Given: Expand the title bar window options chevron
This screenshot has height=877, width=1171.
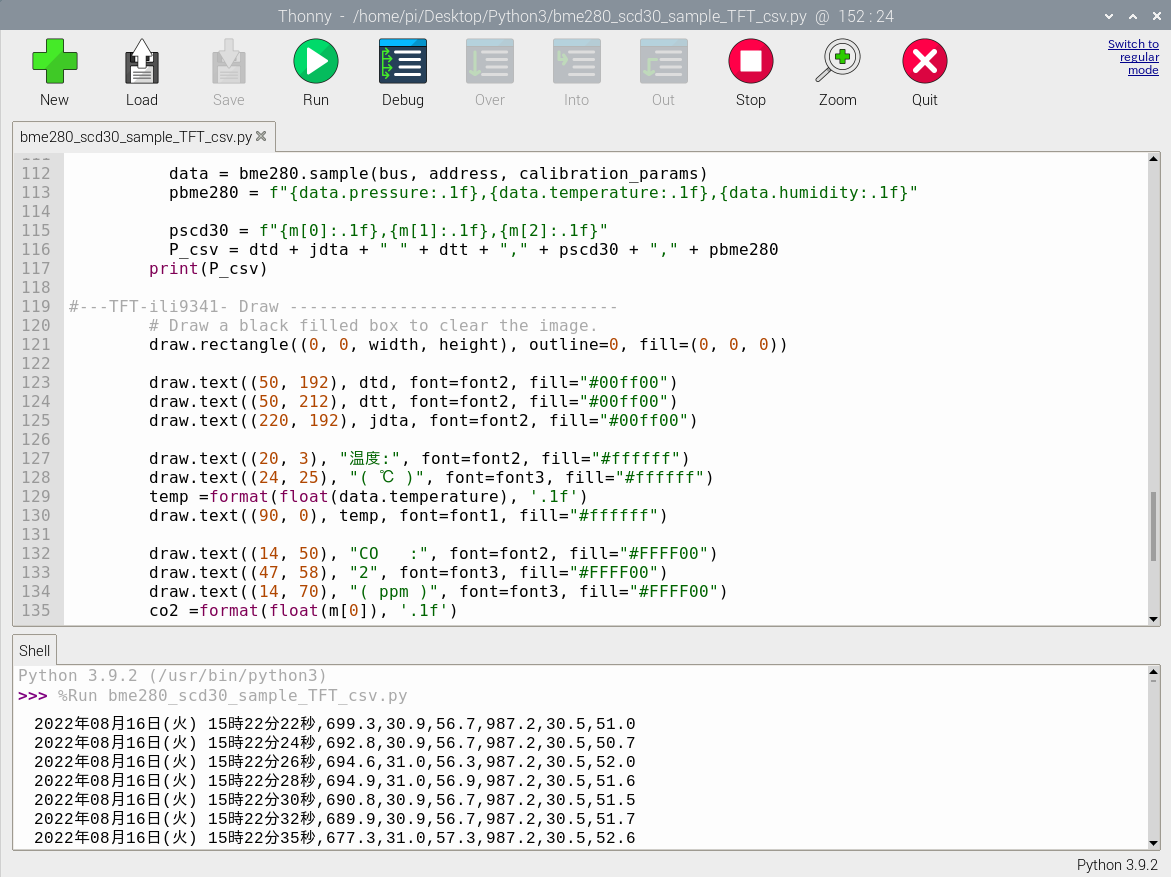Looking at the screenshot, I should point(1108,16).
